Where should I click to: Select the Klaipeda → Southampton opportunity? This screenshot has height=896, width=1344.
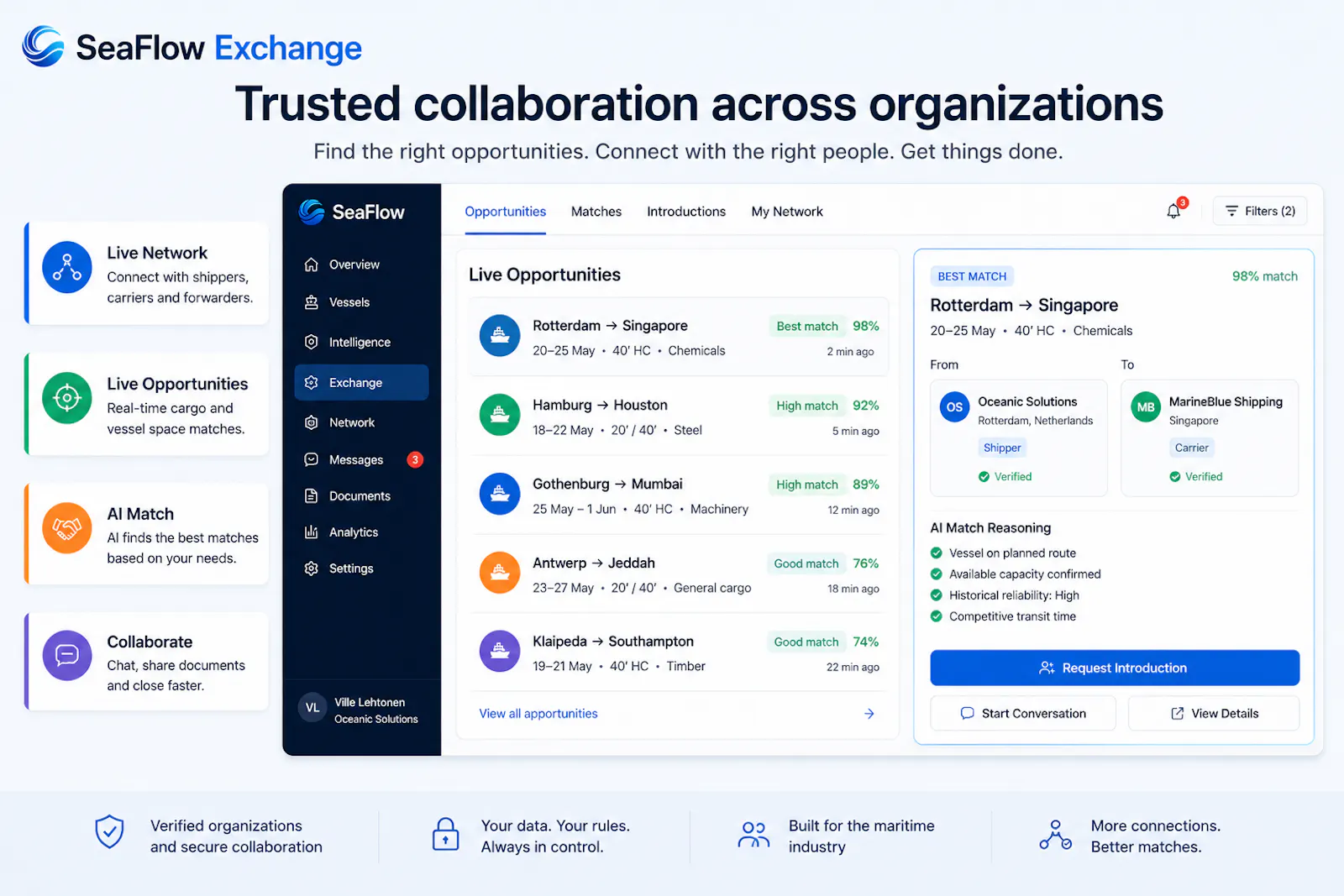(679, 653)
